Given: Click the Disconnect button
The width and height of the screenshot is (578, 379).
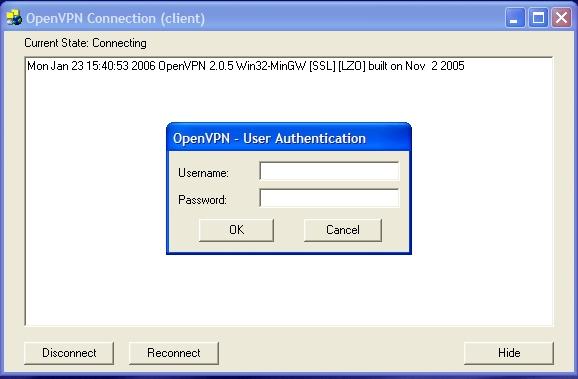Looking at the screenshot, I should coord(69,353).
